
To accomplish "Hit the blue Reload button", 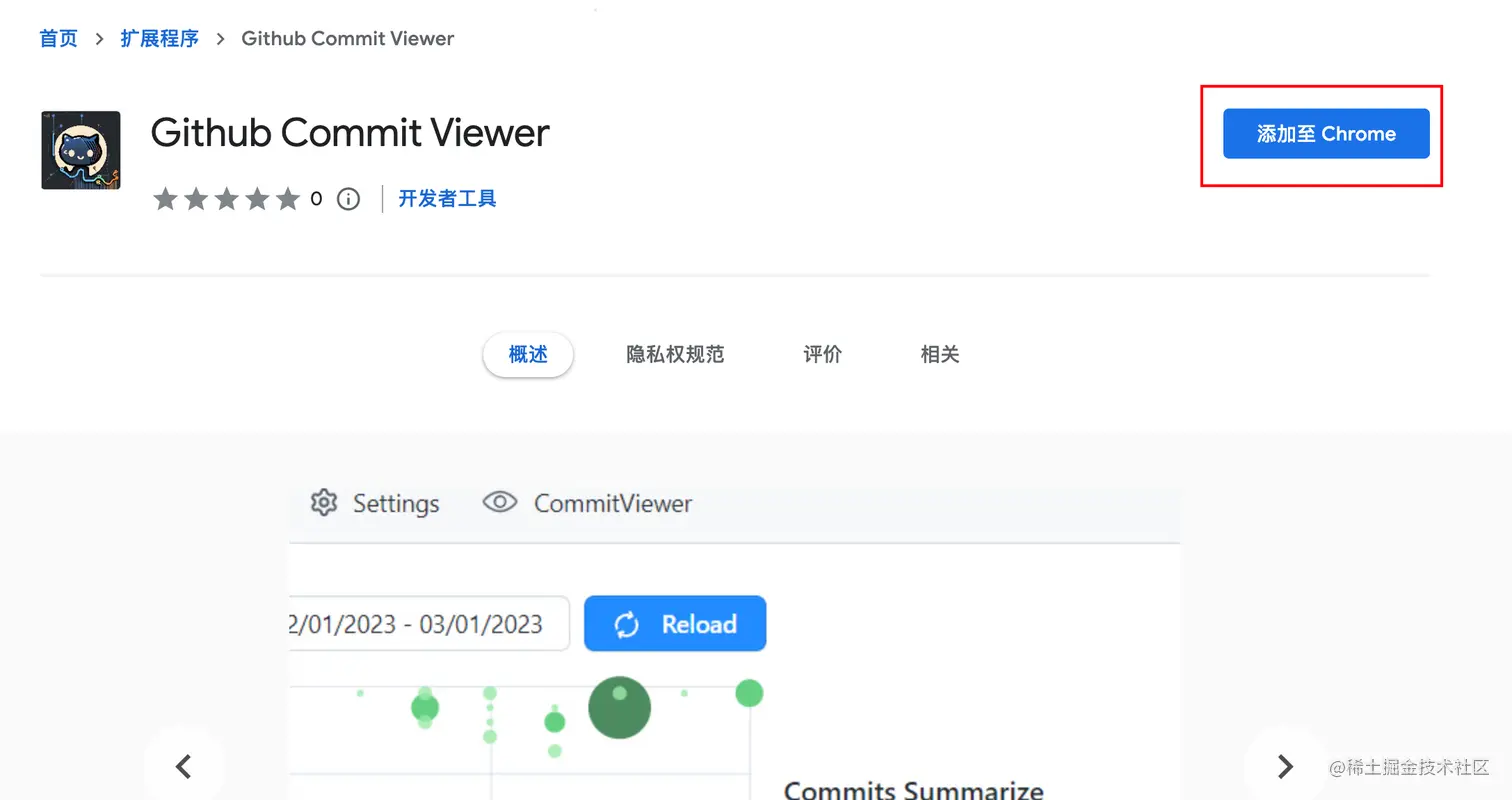I will coord(675,624).
